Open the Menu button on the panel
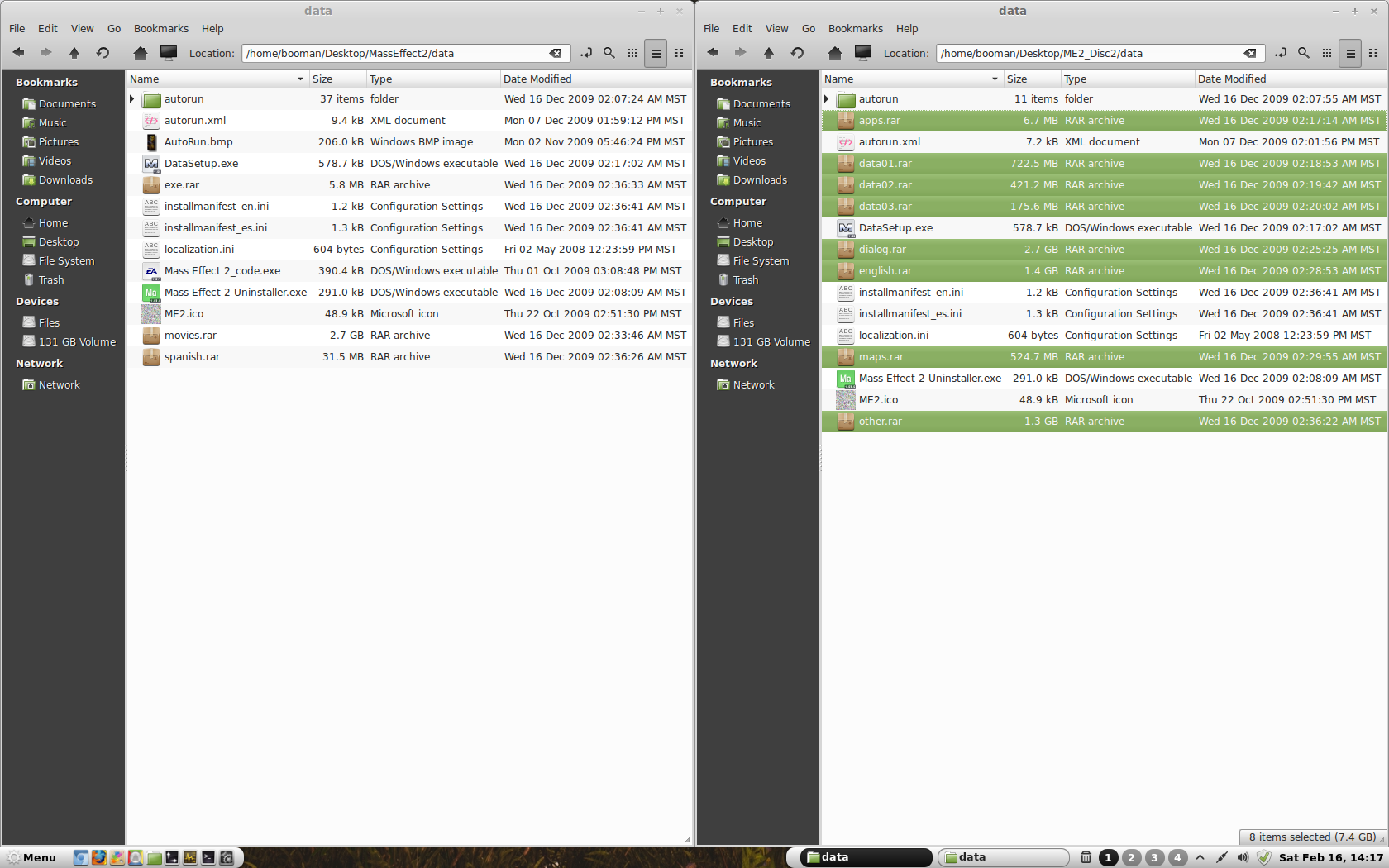The height and width of the screenshot is (868, 1389). pos(31,857)
